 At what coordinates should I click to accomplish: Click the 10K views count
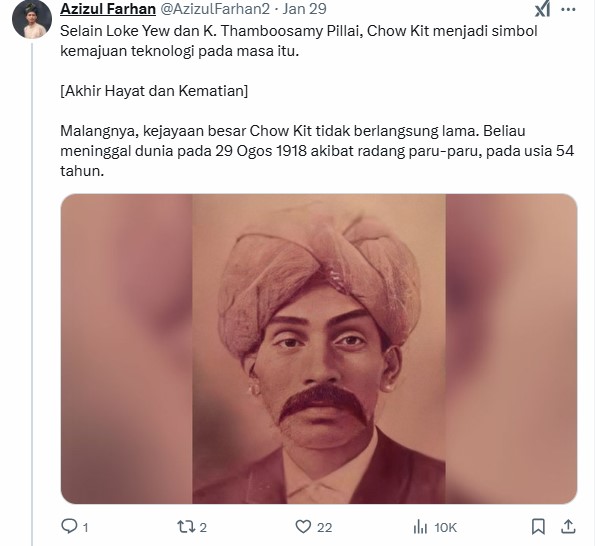pyautogui.click(x=445, y=527)
